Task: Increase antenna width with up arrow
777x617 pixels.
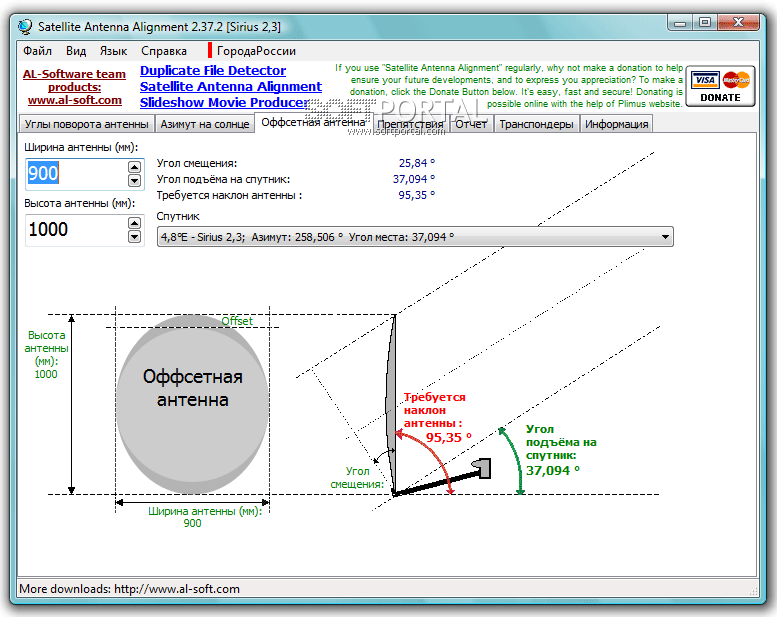Action: 134,167
